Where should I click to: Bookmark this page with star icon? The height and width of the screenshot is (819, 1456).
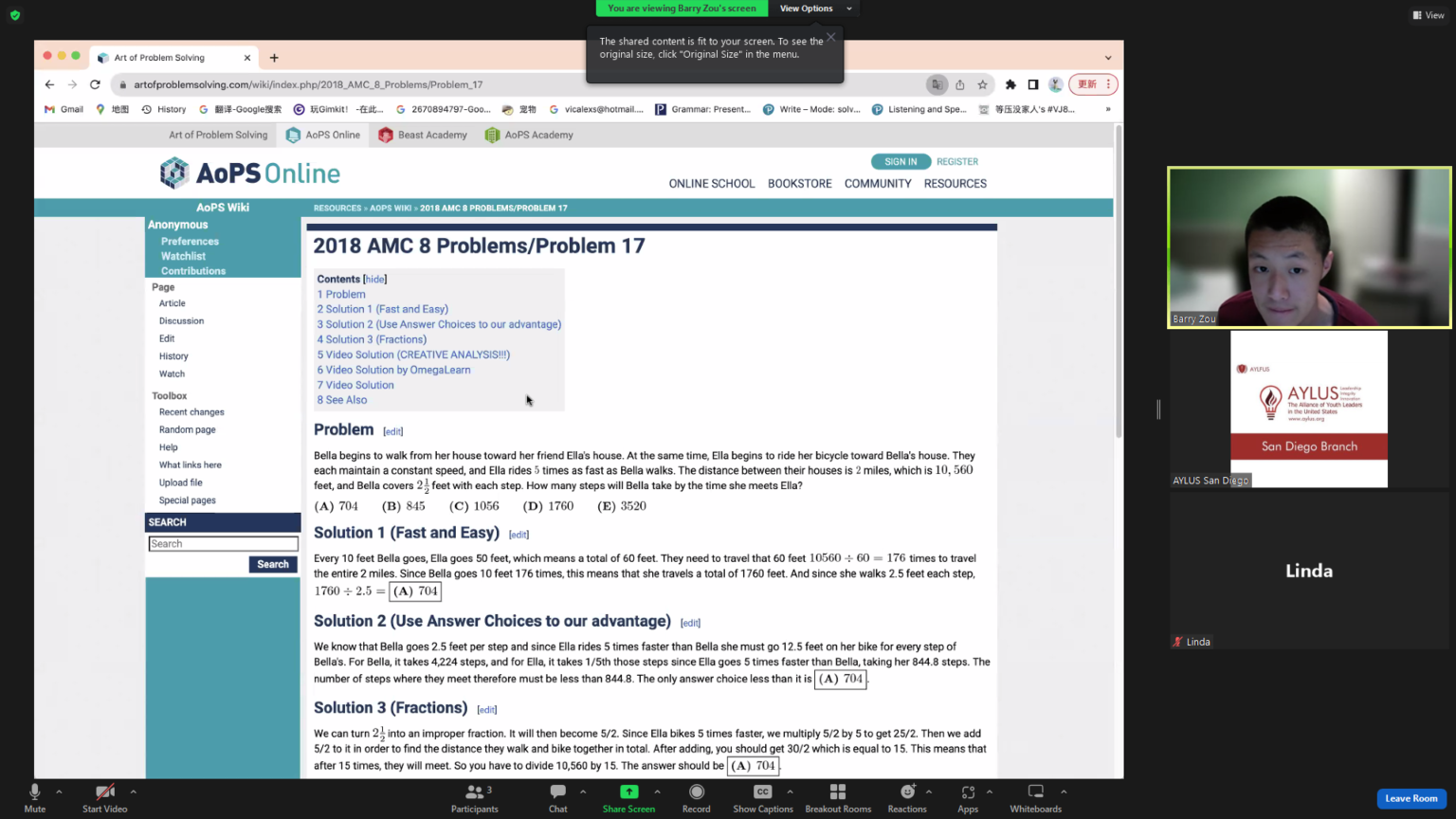pyautogui.click(x=982, y=84)
